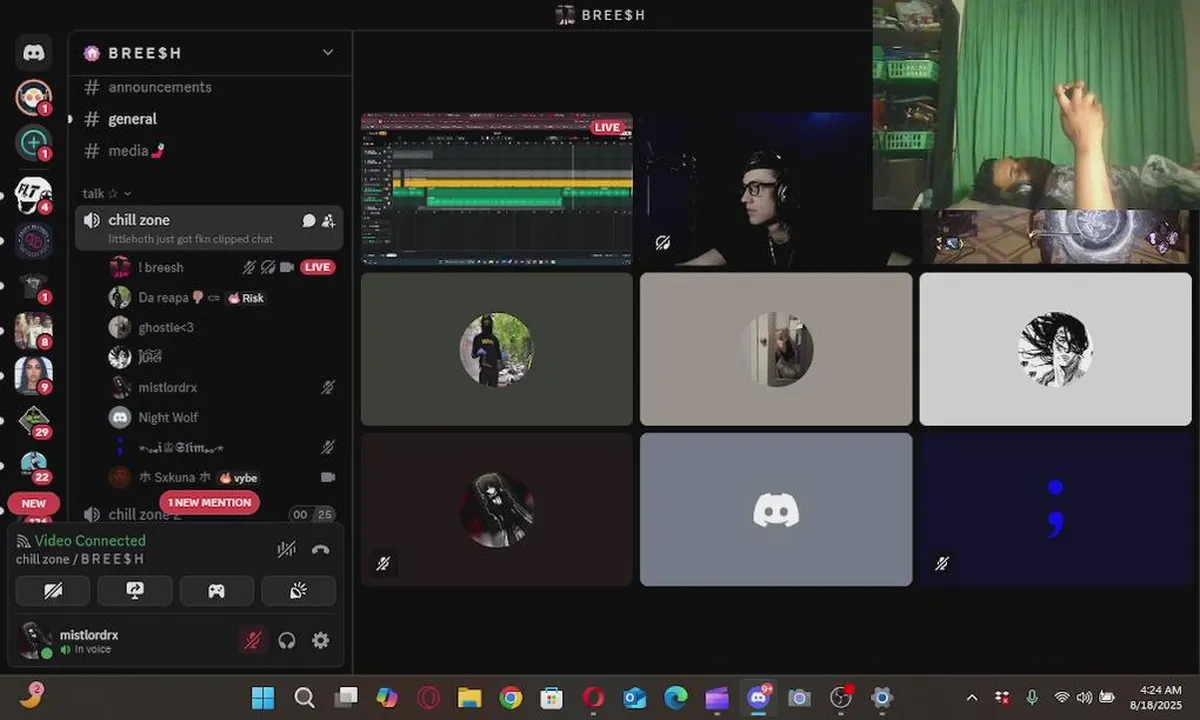Image resolution: width=1200 pixels, height=720 pixels.
Task: Disconnect from the voice call
Action: coord(320,549)
